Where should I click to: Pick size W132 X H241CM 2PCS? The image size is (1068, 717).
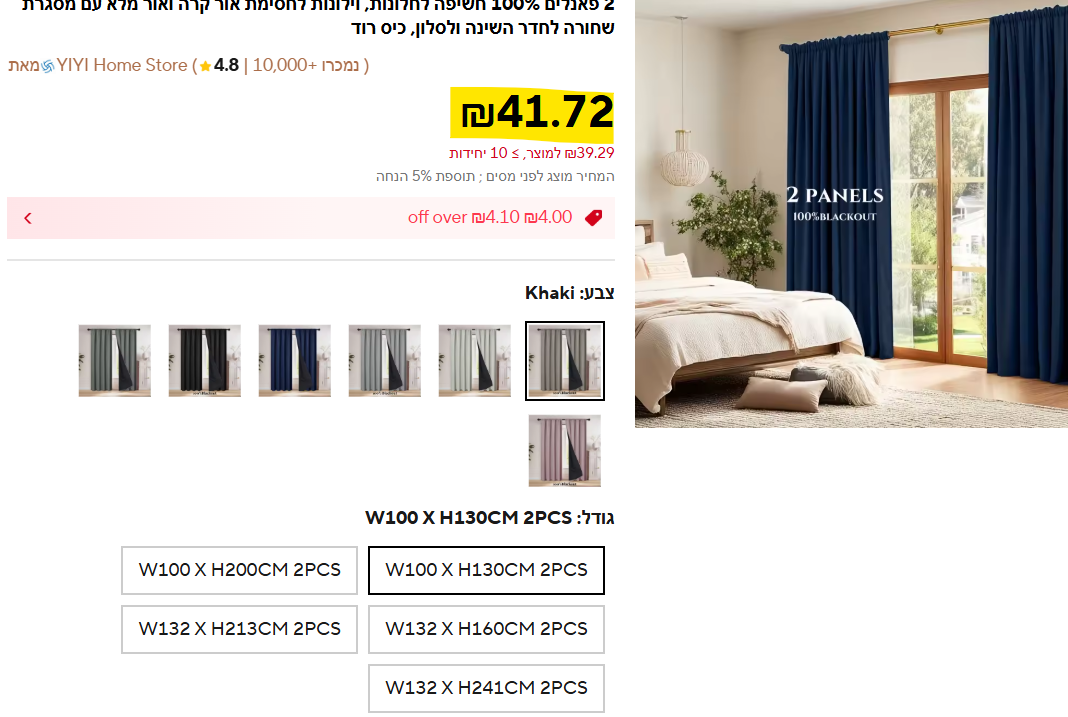click(486, 688)
